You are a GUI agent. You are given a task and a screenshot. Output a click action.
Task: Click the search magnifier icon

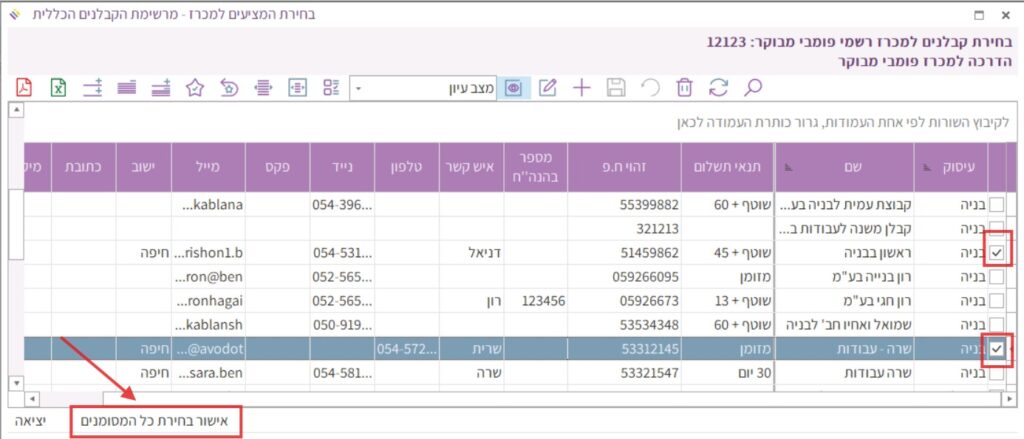click(x=753, y=87)
